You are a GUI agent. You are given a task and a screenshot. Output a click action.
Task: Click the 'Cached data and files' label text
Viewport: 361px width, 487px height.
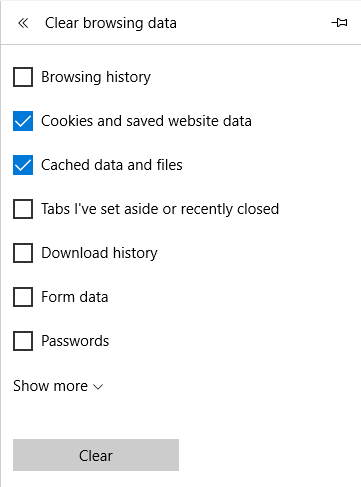tap(112, 165)
